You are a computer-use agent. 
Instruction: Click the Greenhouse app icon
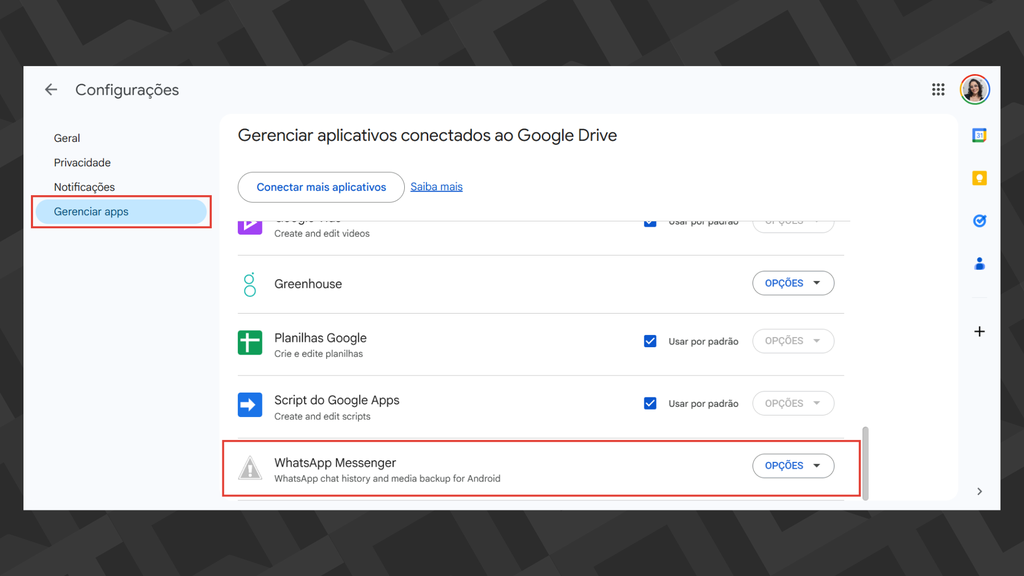[x=249, y=285]
